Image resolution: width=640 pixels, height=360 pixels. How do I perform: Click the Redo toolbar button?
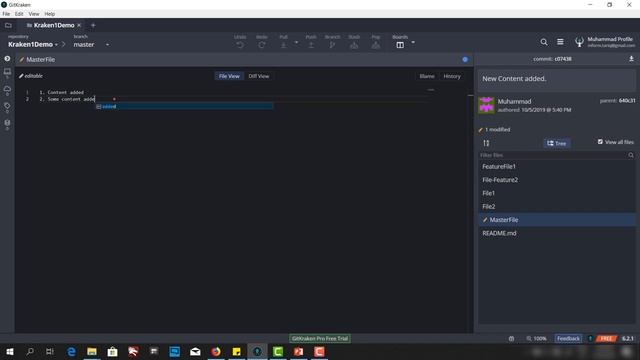[x=262, y=42]
